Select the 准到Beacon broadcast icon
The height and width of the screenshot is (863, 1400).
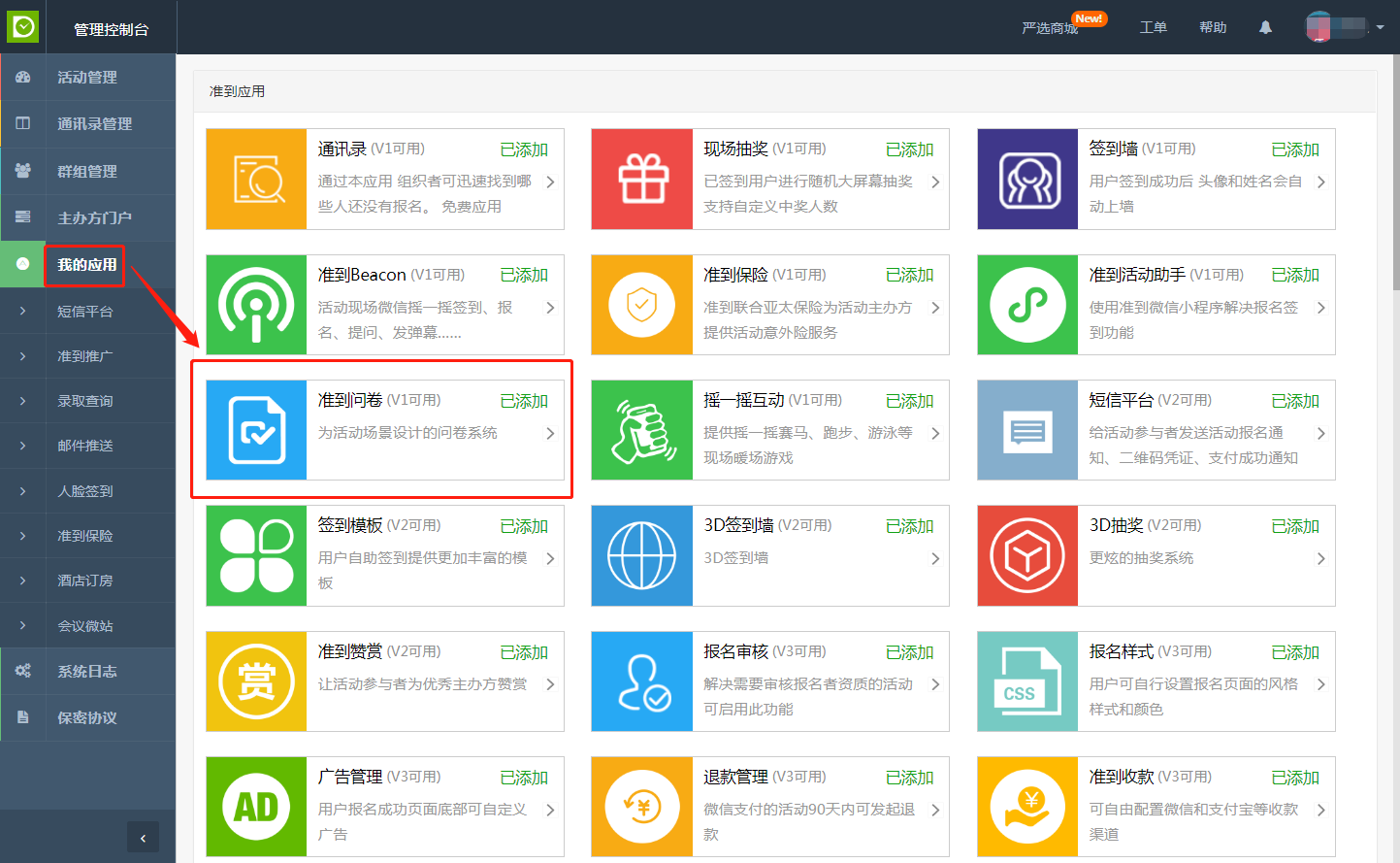click(256, 305)
